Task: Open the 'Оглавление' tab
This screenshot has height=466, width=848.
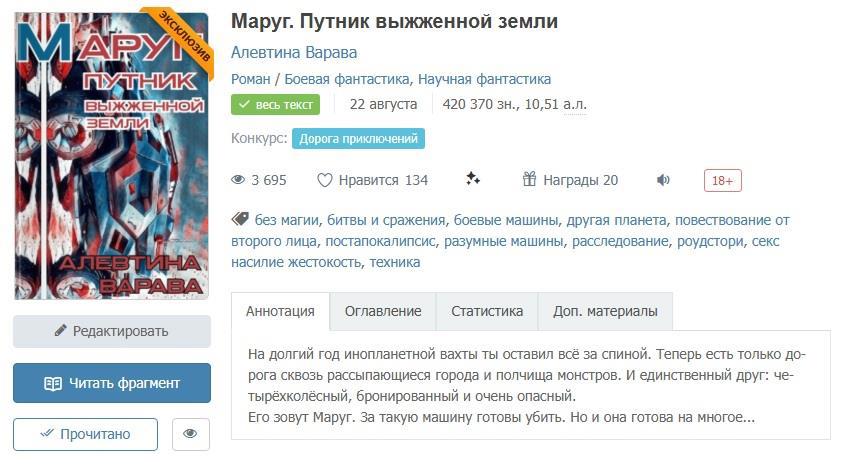Action: click(x=383, y=311)
